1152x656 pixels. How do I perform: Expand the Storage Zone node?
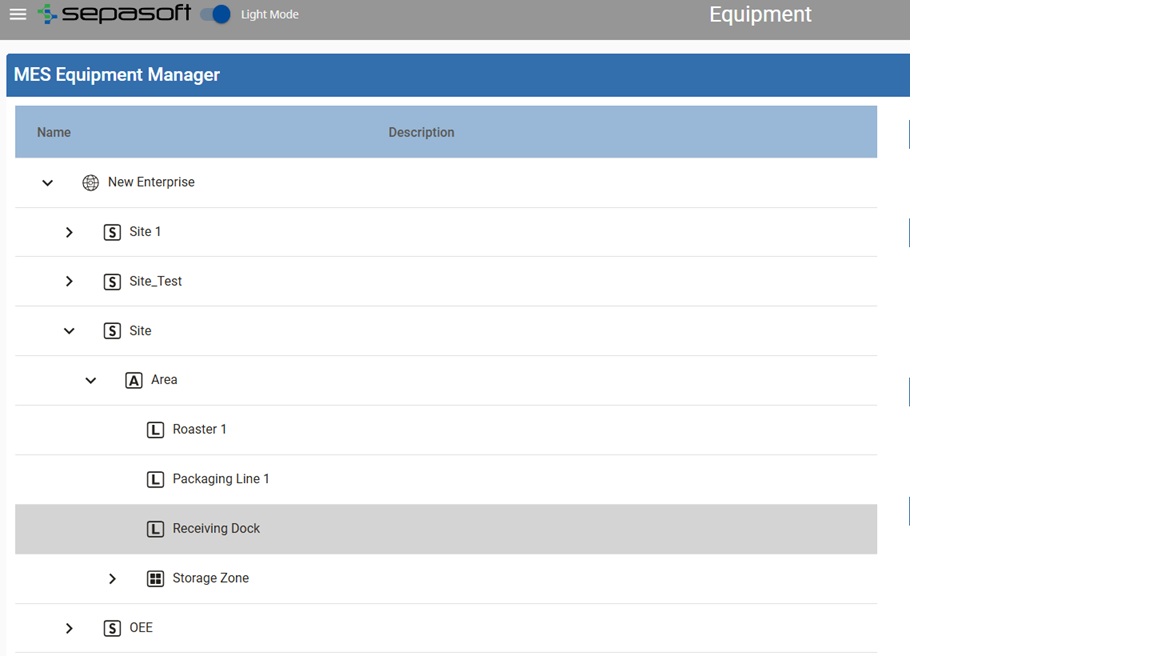click(112, 578)
